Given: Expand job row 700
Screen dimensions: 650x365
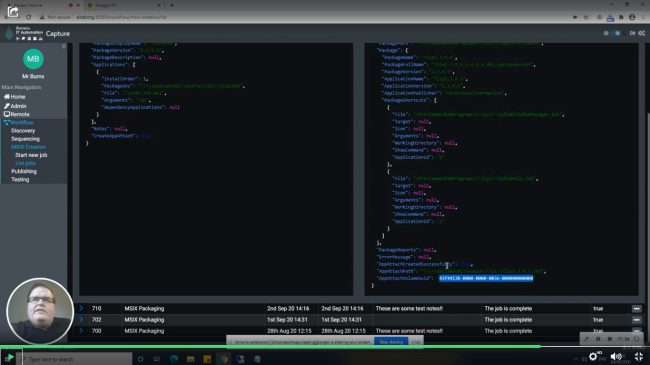Looking at the screenshot, I should 81,331.
